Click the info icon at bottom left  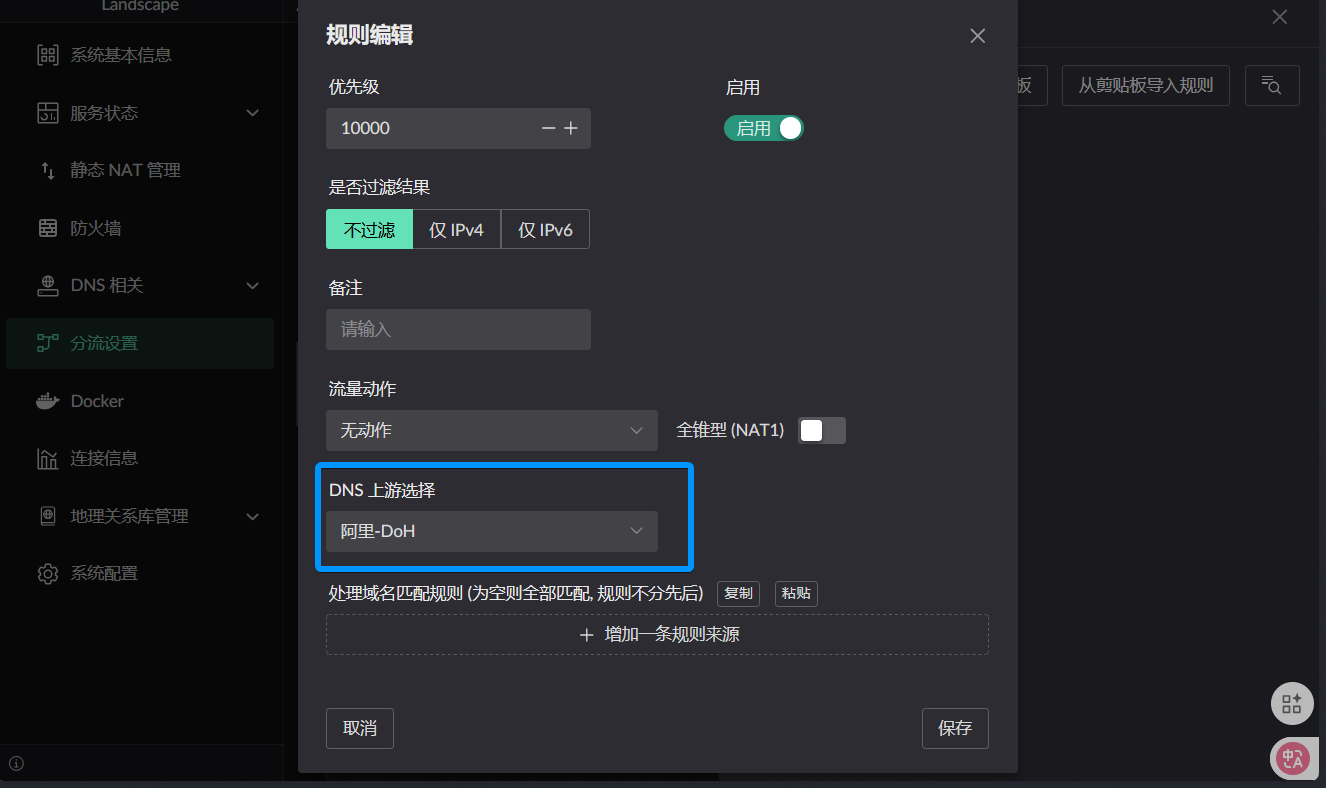(16, 764)
